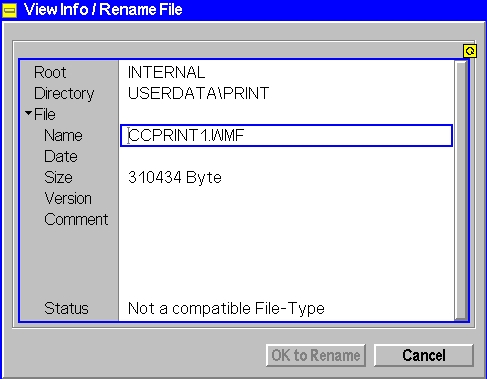Click into the CCPRINT1.WMF name field
487x379 pixels.
tap(286, 135)
